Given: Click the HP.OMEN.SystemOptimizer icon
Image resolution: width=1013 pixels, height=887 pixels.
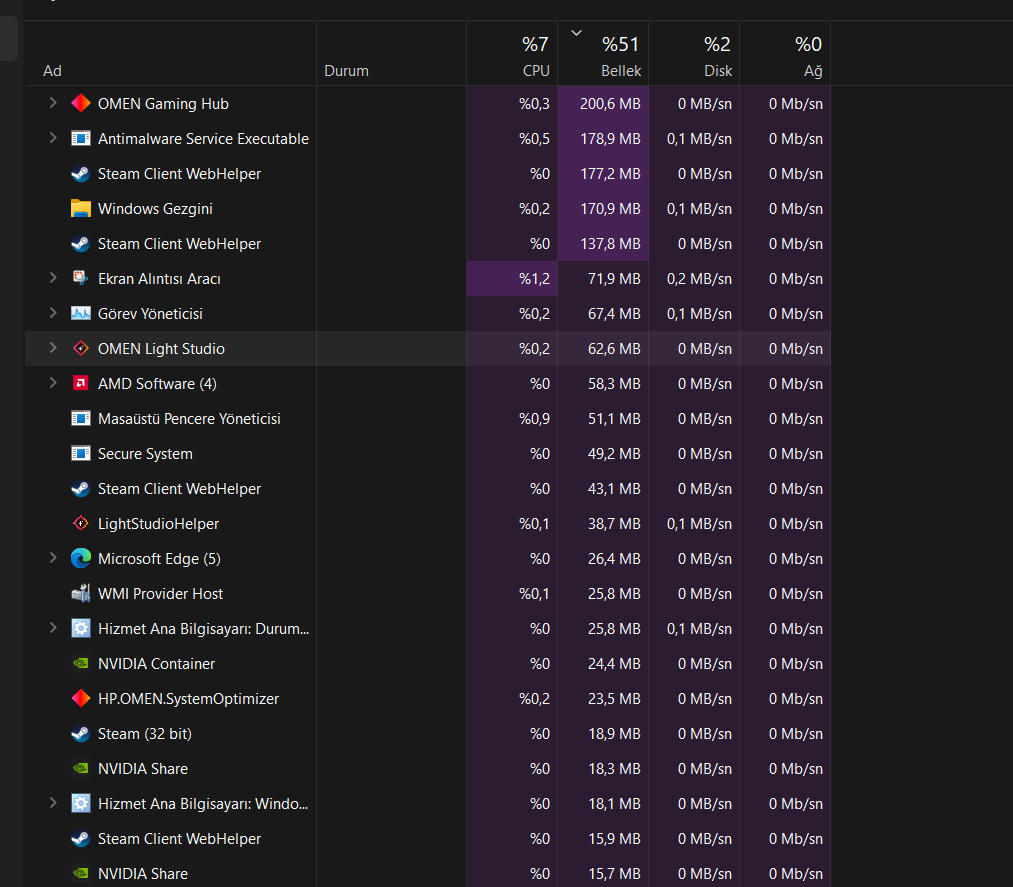Looking at the screenshot, I should click(x=81, y=698).
